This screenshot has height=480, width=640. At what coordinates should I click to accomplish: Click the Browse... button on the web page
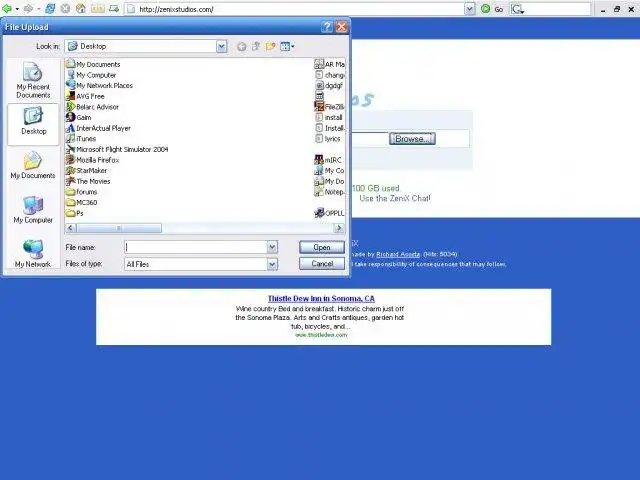tap(412, 139)
